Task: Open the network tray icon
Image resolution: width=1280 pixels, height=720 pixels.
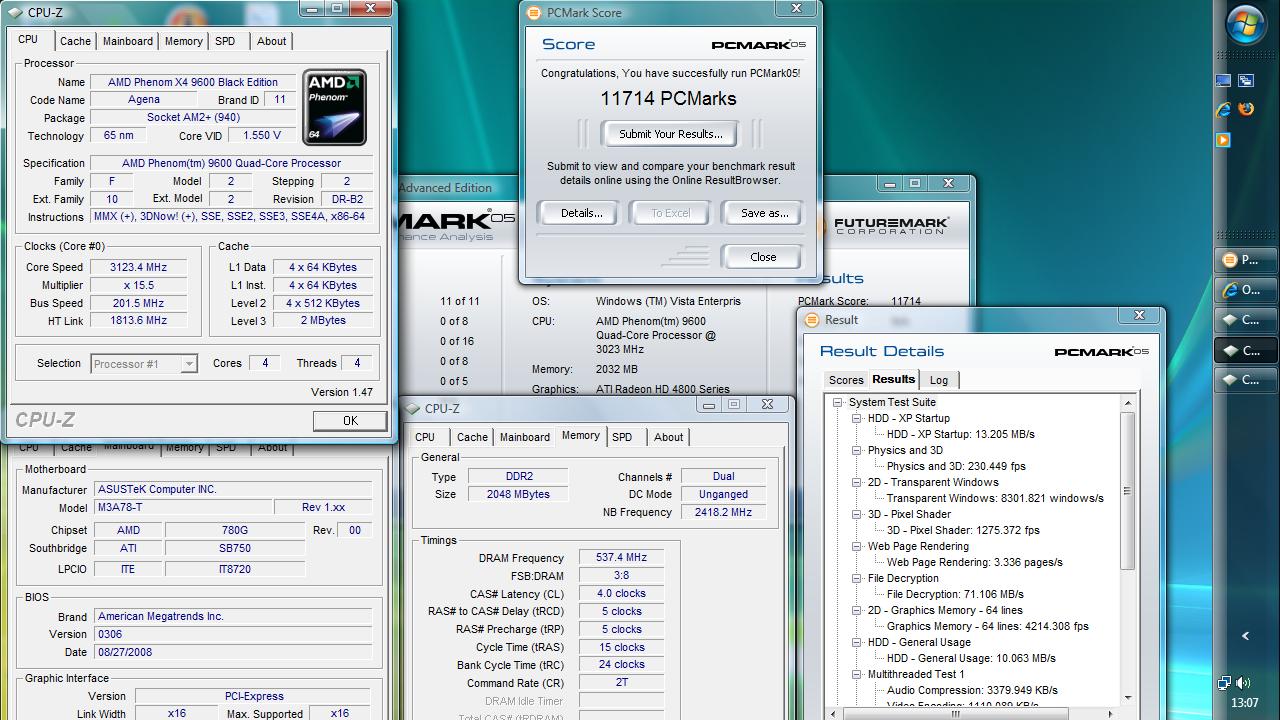Action: point(1224,683)
